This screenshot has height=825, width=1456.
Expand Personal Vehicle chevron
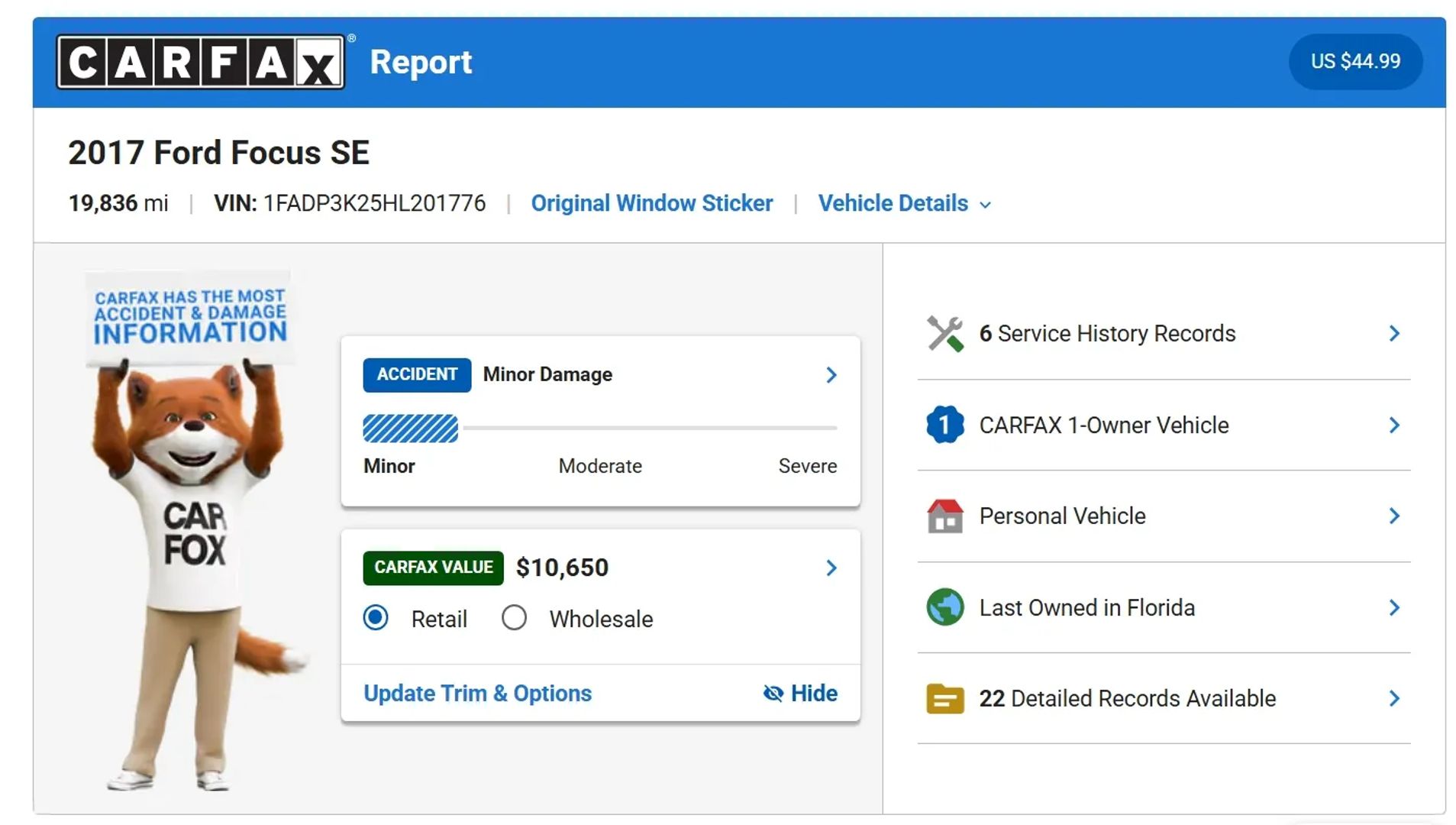[1394, 516]
